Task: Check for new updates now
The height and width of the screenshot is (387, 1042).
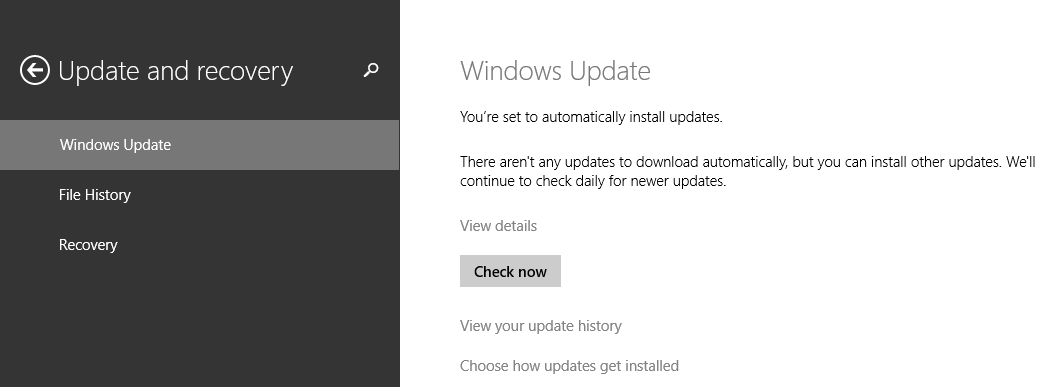Action: pyautogui.click(x=510, y=271)
